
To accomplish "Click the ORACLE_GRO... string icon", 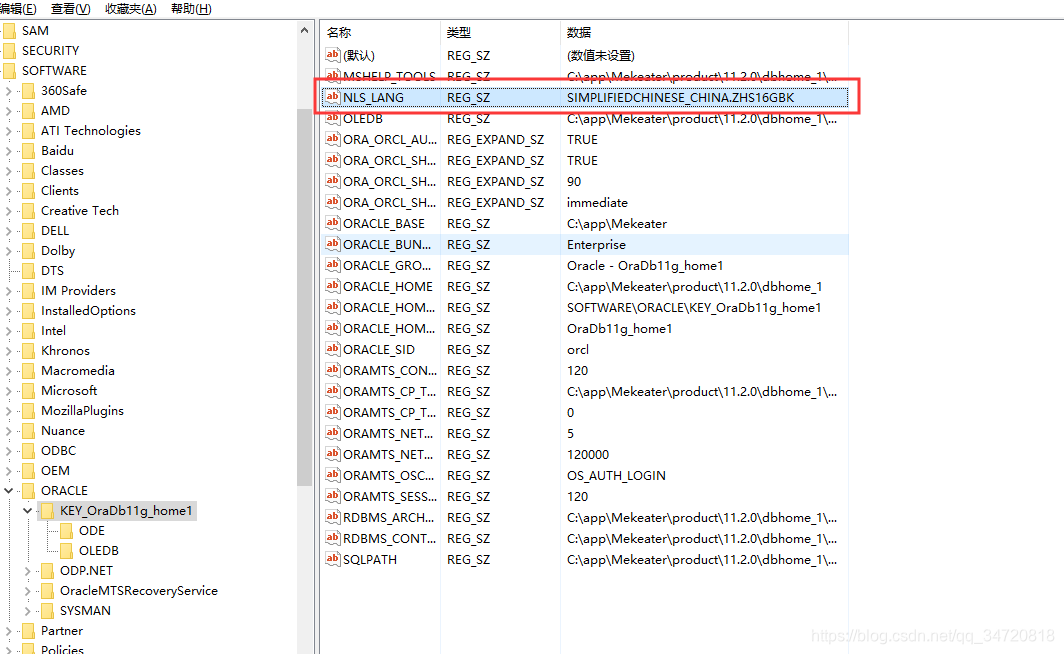I will [x=332, y=265].
